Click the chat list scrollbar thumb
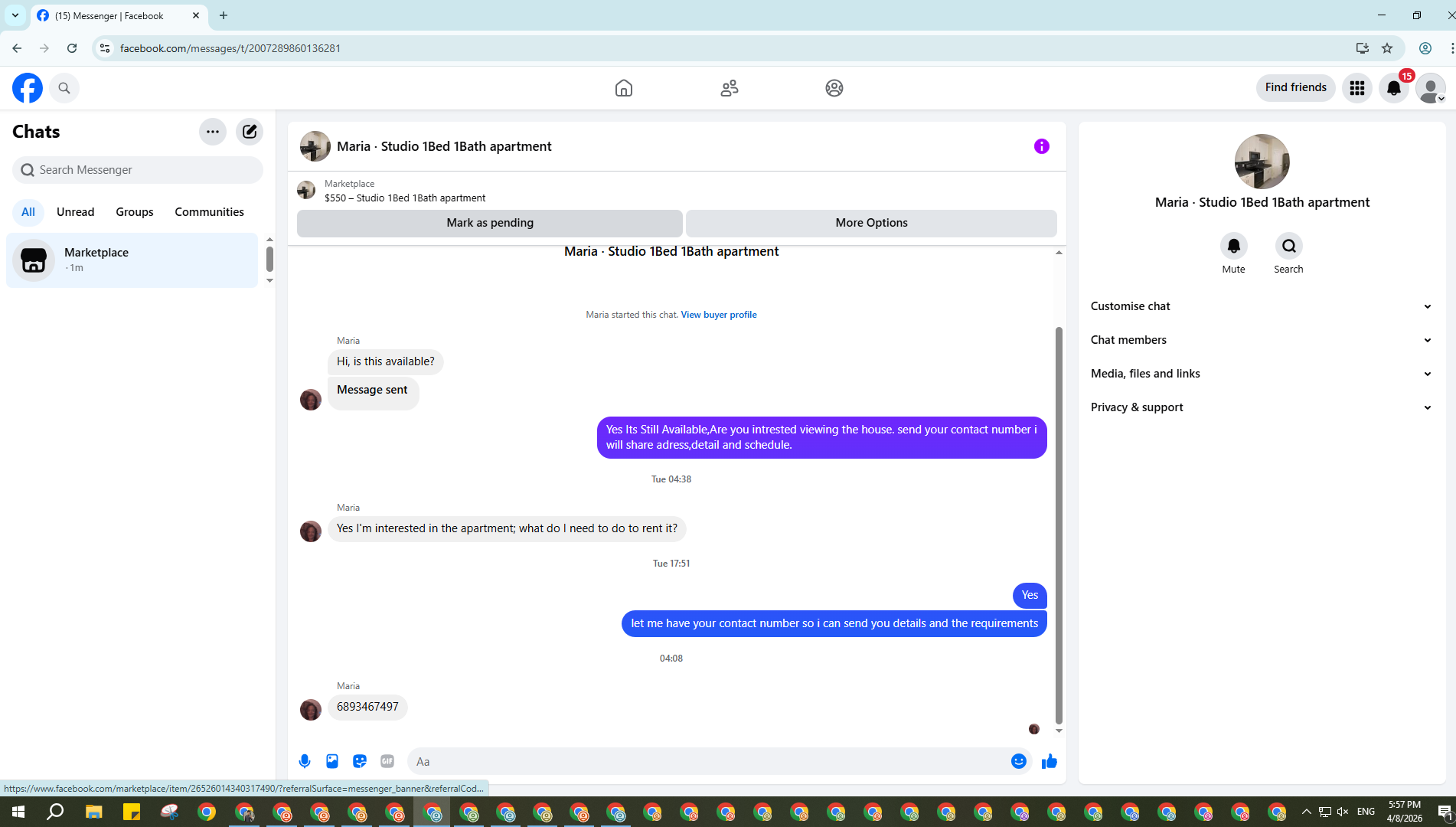1456x827 pixels. click(269, 259)
